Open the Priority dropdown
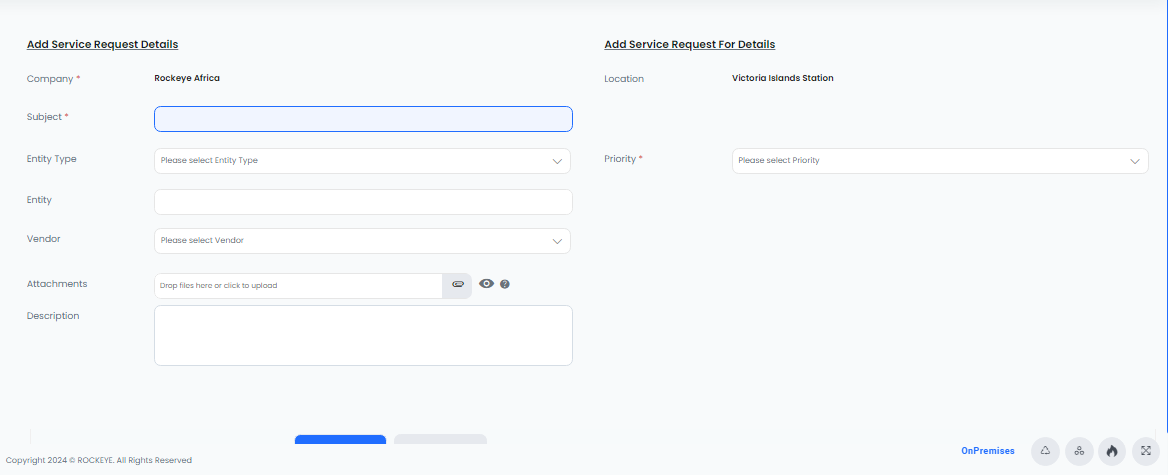Viewport: 1168px width, 475px height. tap(940, 161)
